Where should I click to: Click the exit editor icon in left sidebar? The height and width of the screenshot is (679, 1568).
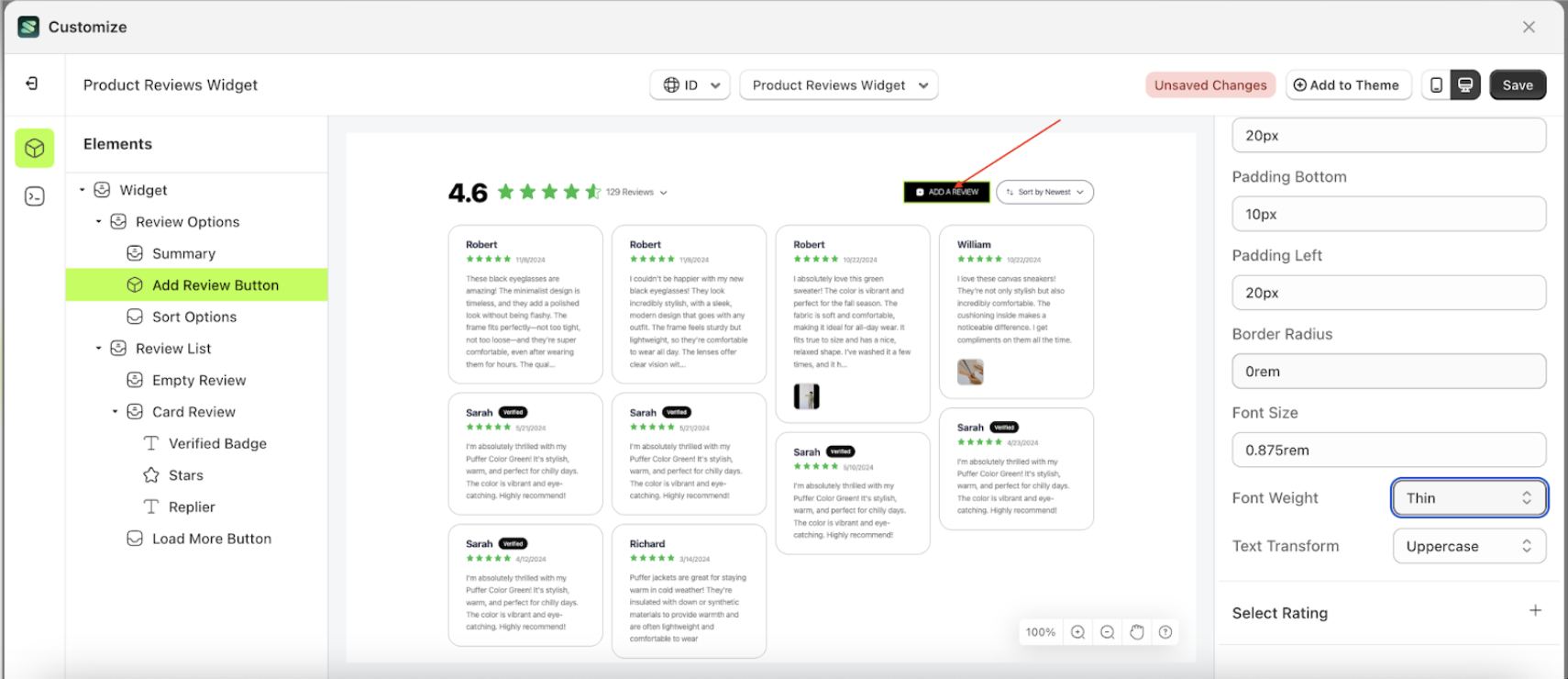[x=32, y=83]
